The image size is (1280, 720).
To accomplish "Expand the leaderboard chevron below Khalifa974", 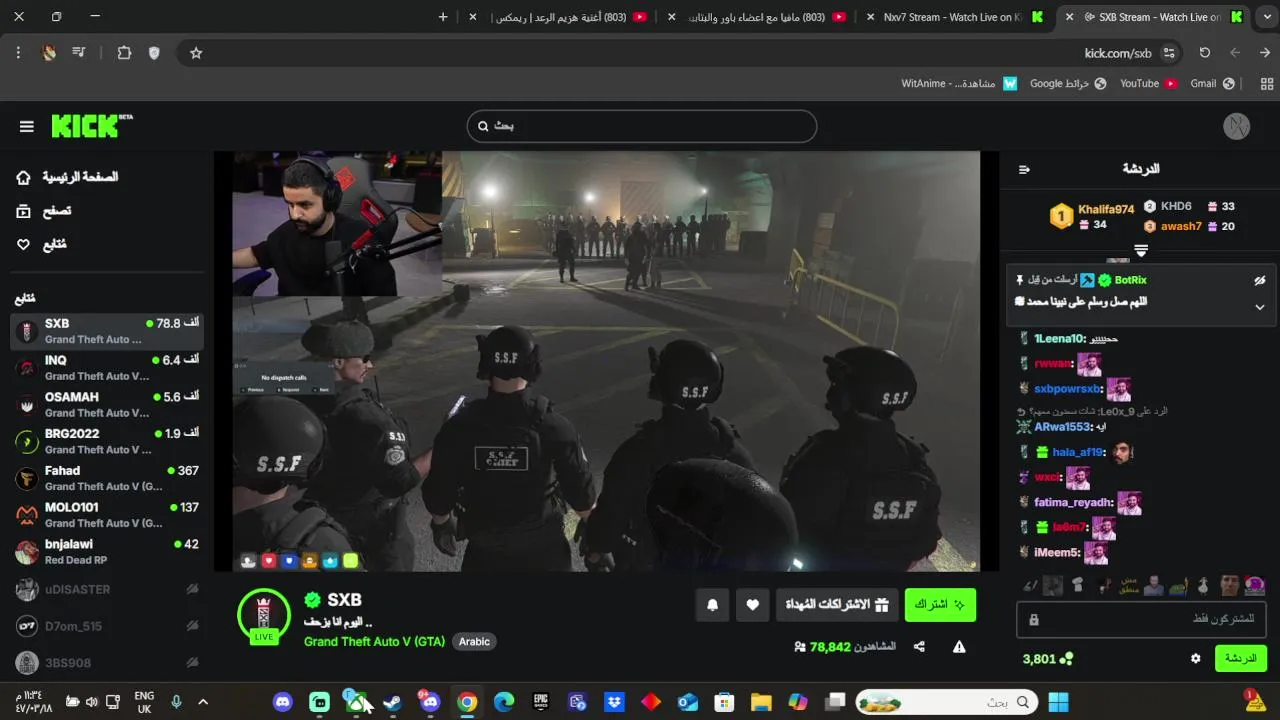I will click(1141, 250).
